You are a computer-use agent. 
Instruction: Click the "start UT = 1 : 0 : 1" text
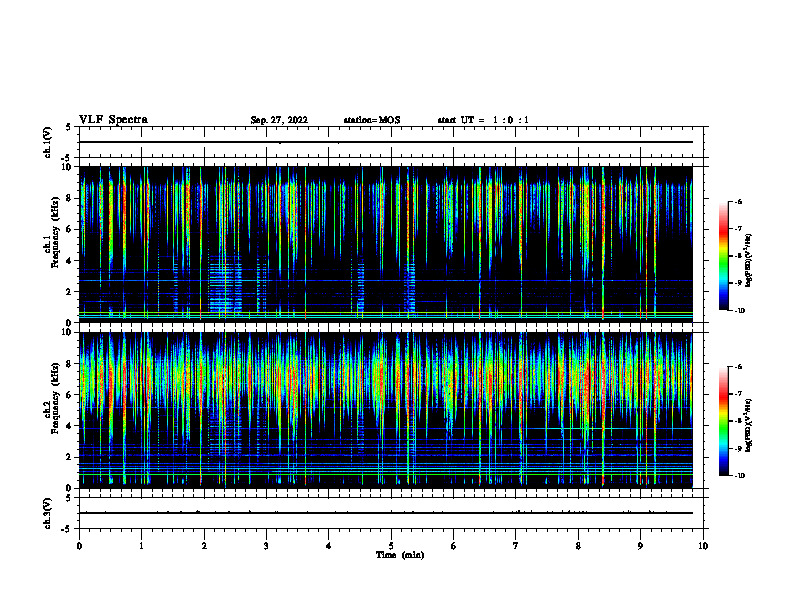click(x=483, y=120)
